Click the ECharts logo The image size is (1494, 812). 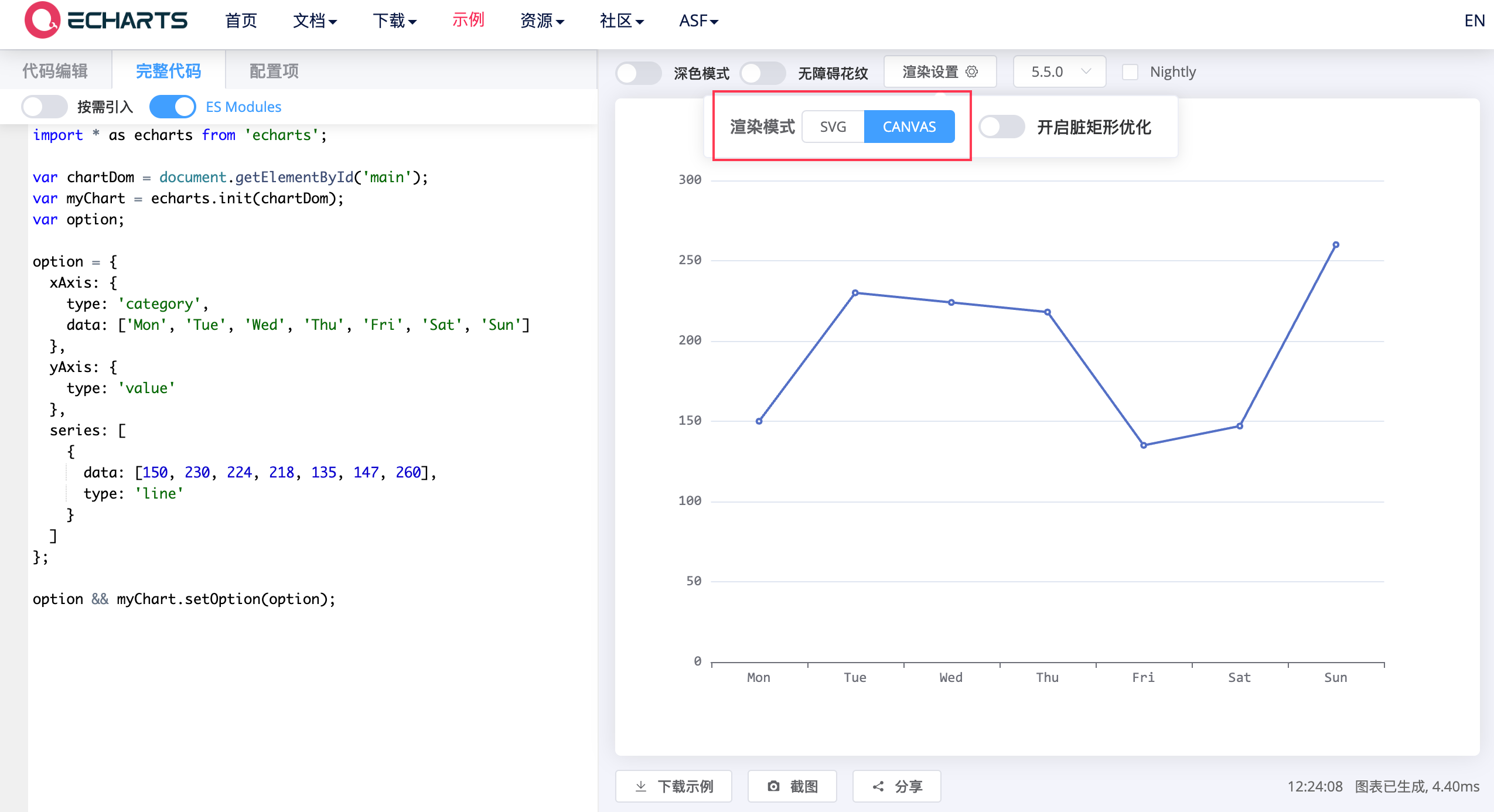[x=105, y=21]
